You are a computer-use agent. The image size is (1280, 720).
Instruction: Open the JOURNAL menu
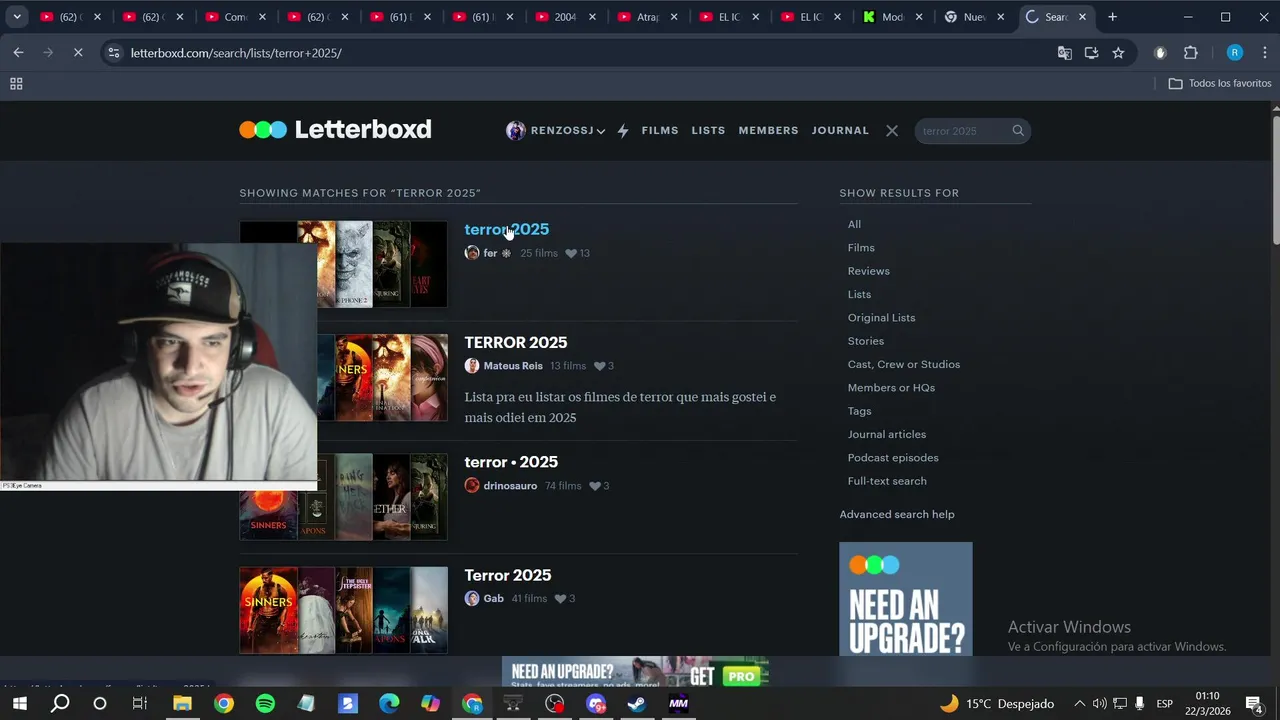[840, 131]
